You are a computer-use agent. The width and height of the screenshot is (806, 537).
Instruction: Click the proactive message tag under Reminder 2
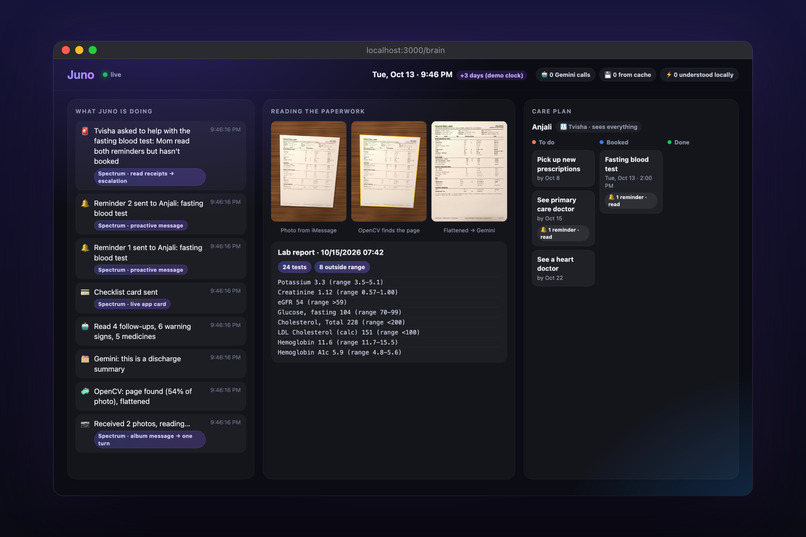pos(140,226)
